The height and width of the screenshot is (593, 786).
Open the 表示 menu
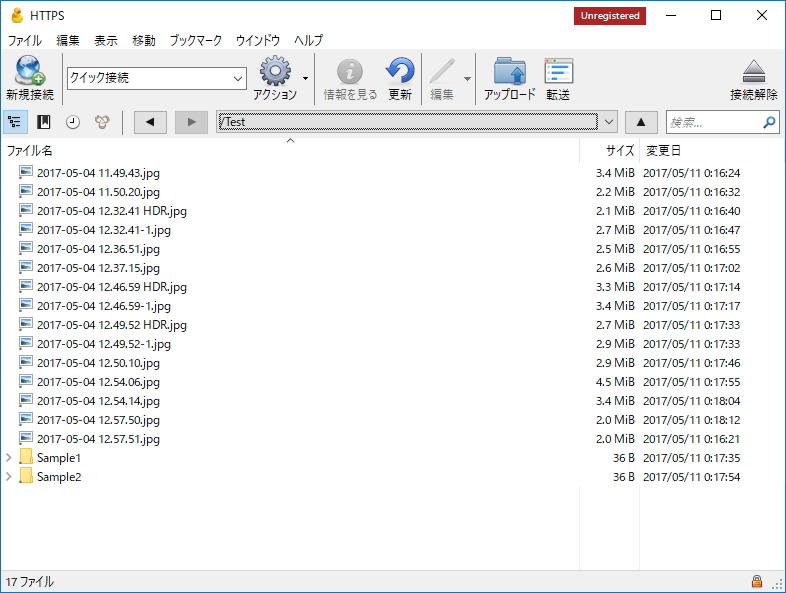(106, 41)
